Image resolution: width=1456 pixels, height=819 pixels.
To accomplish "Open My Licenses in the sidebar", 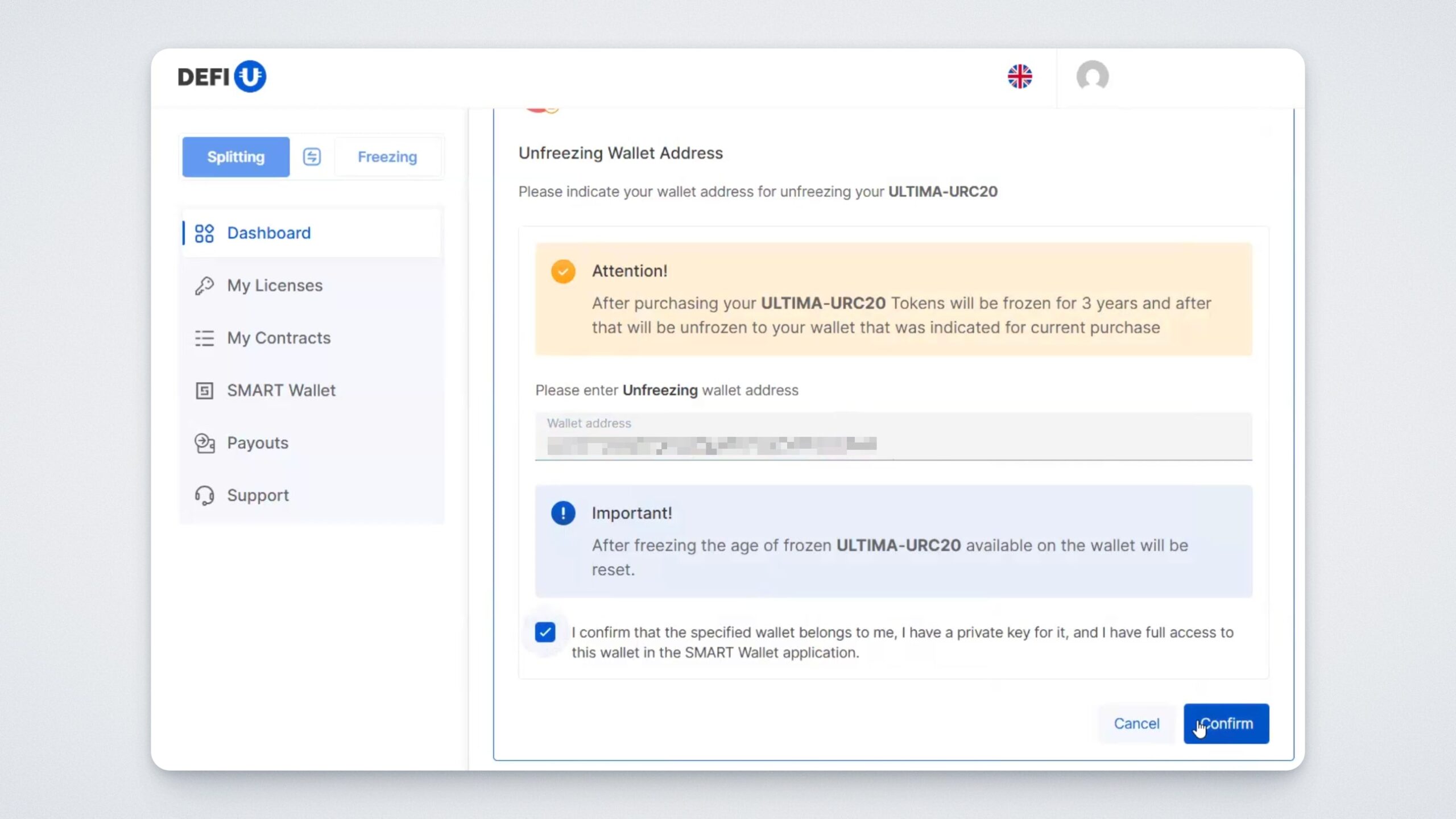I will pos(275,286).
